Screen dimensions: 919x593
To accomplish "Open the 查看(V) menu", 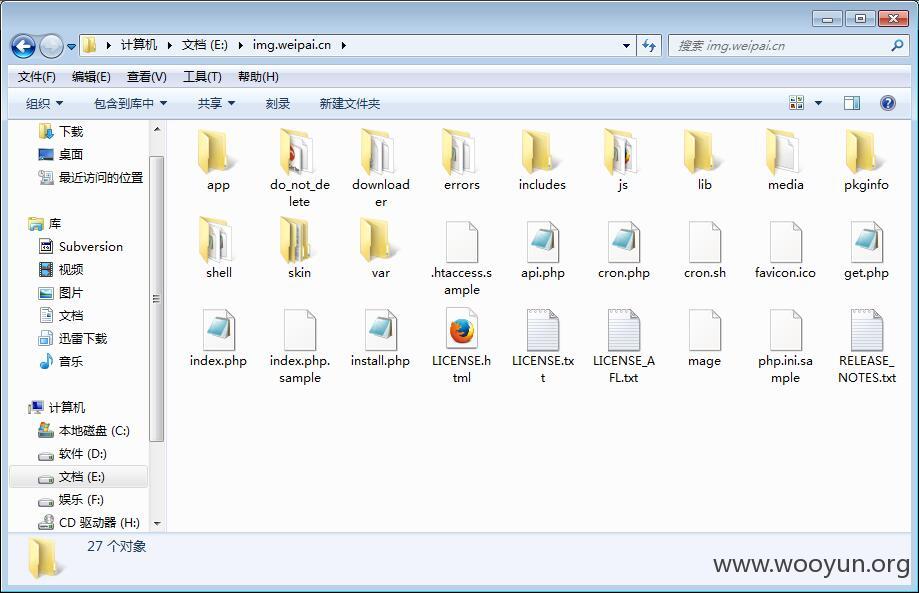I will 147,77.
